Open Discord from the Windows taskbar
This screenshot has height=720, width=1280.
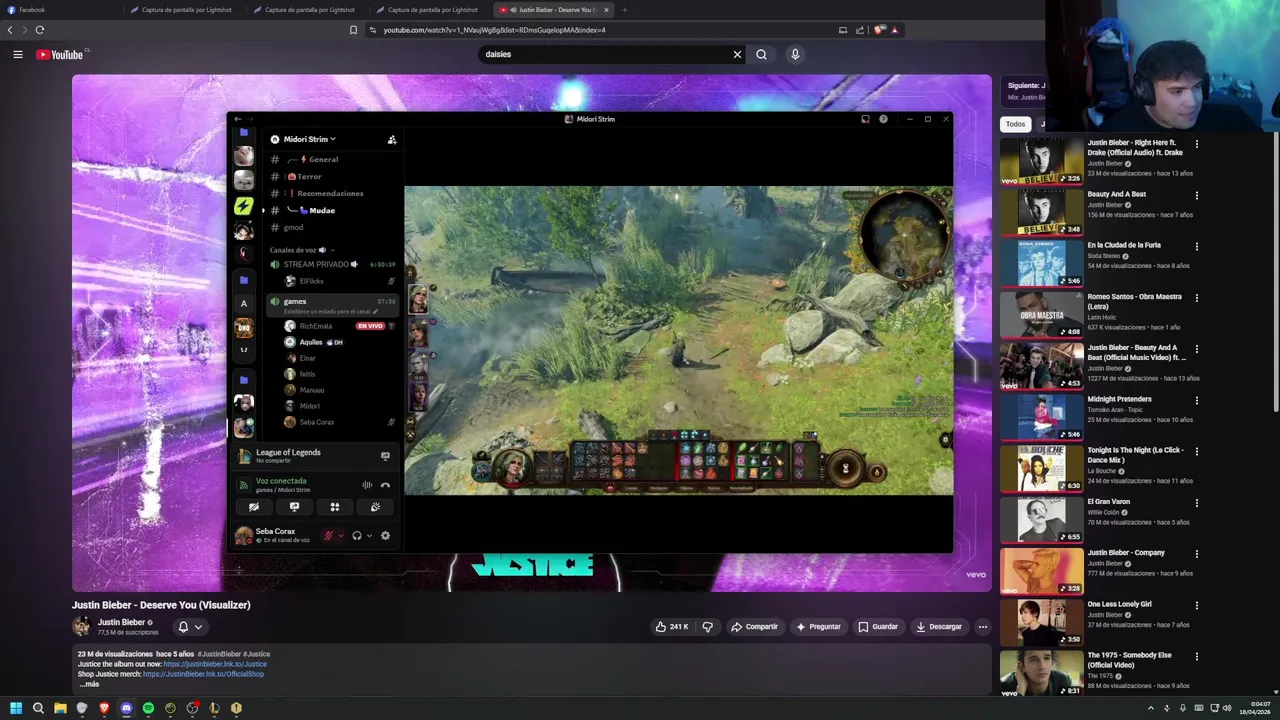tap(126, 708)
